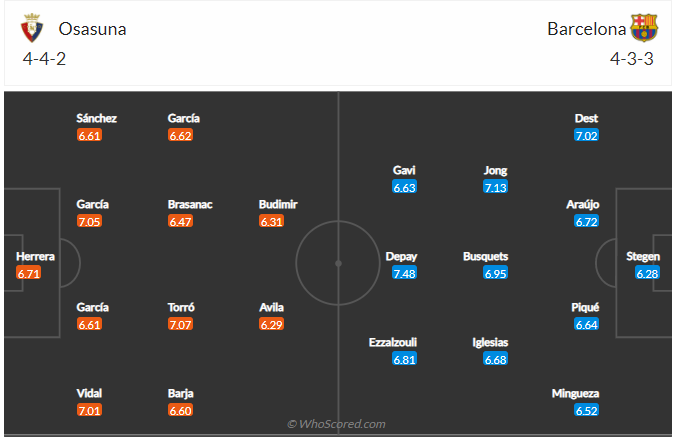Click Torró's 7.07 rating badge

coord(181,325)
